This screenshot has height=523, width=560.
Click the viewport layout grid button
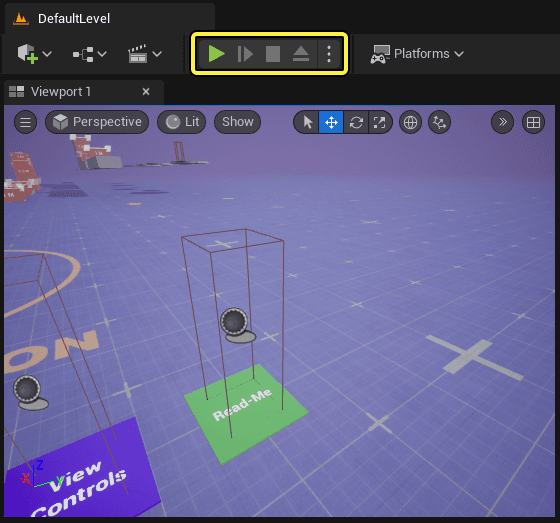534,122
